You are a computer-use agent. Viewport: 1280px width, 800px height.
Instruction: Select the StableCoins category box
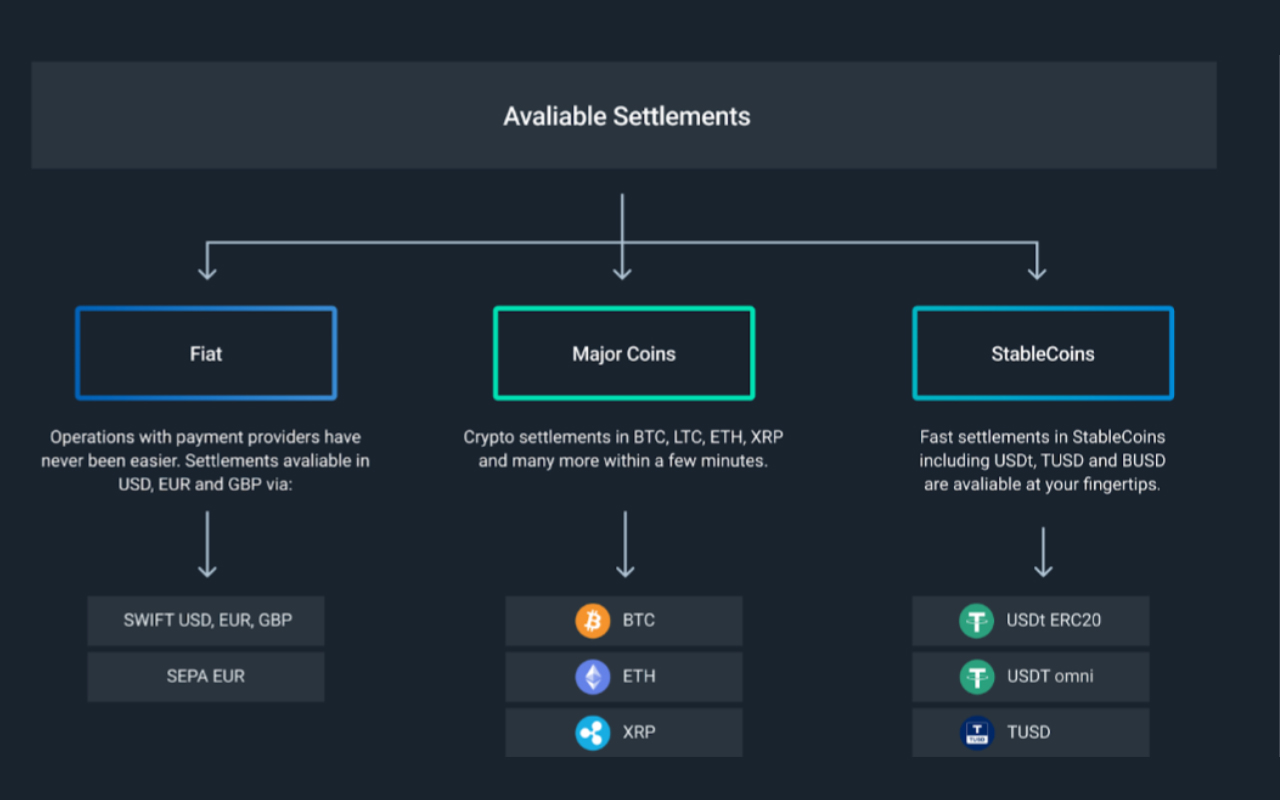click(1042, 354)
